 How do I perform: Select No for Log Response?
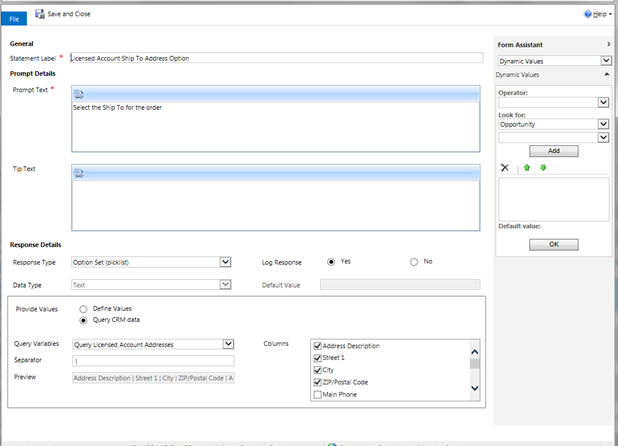pyautogui.click(x=414, y=262)
